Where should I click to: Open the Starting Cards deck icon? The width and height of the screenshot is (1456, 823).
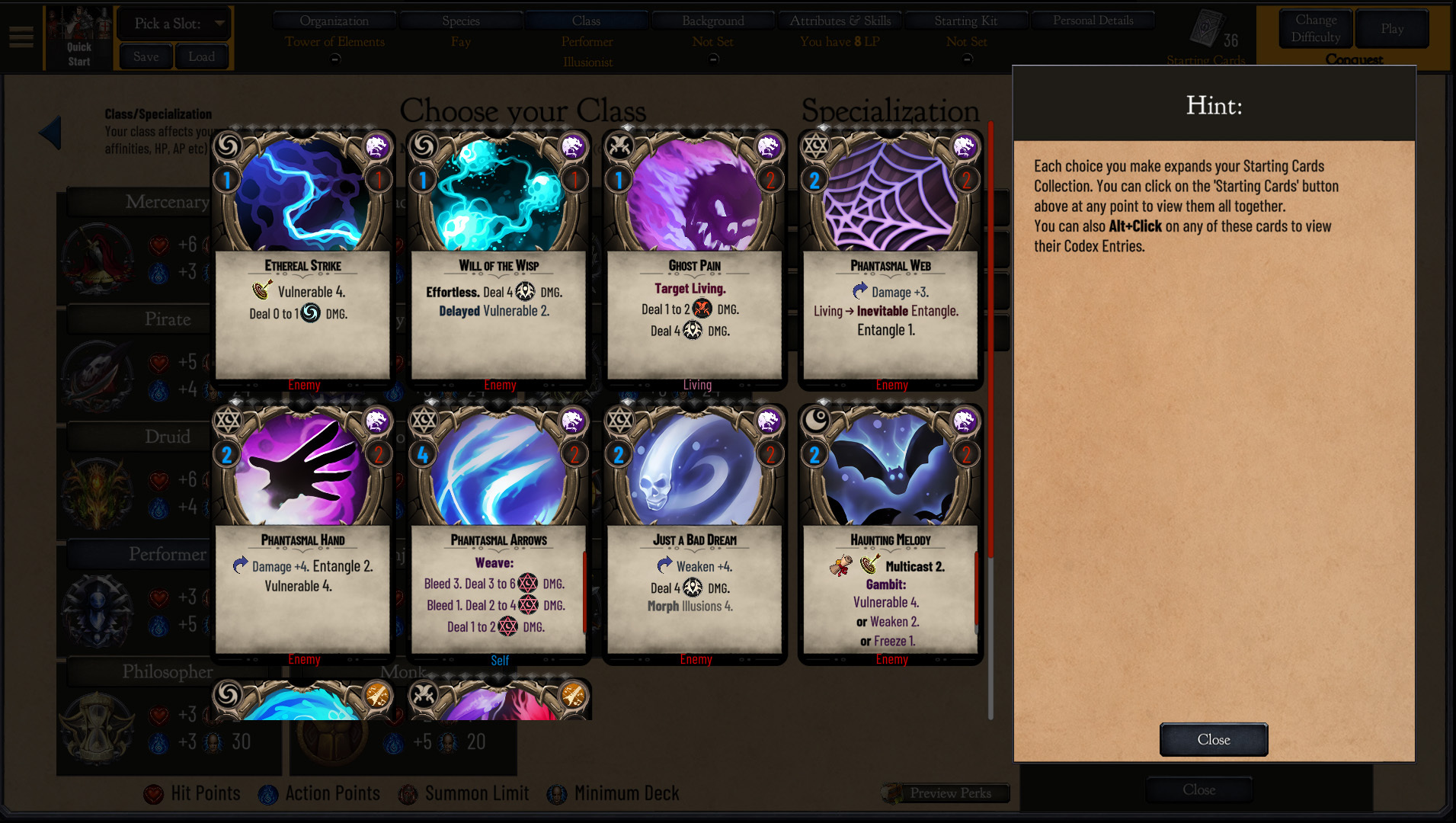[1206, 29]
